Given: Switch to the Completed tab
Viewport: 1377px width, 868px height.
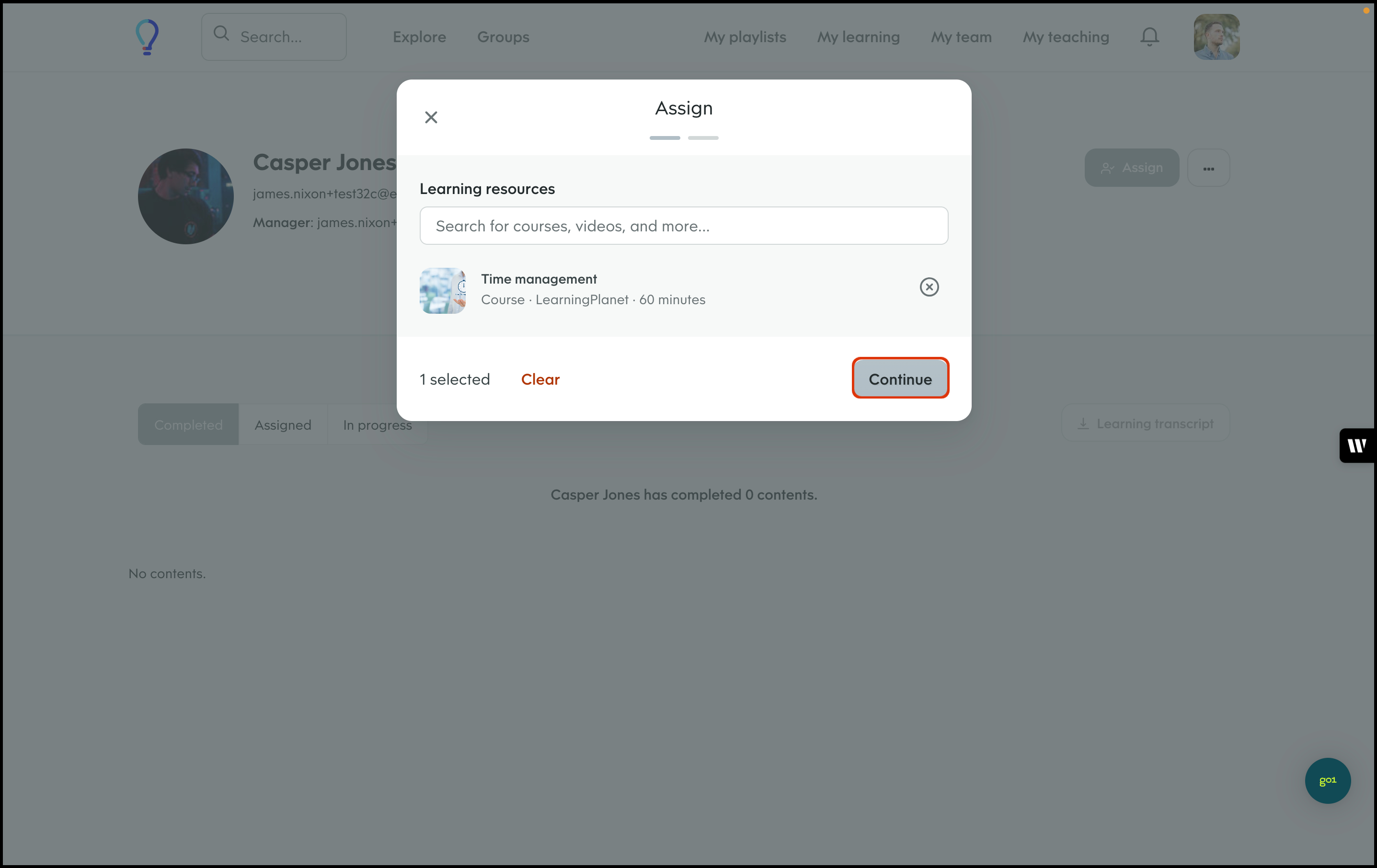Looking at the screenshot, I should pos(188,424).
